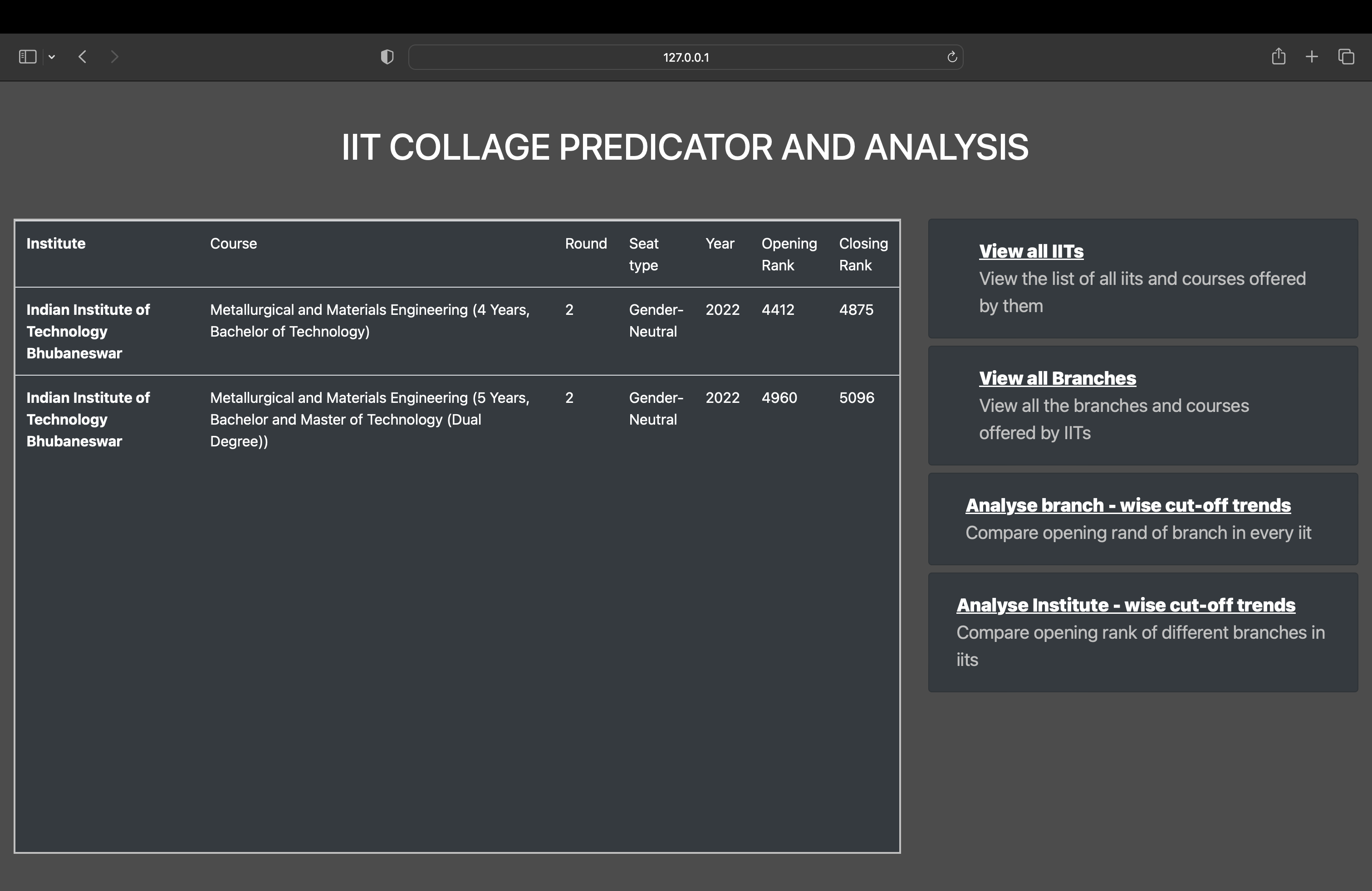1372x891 pixels.
Task: Open the Share menu icon
Action: [1279, 56]
